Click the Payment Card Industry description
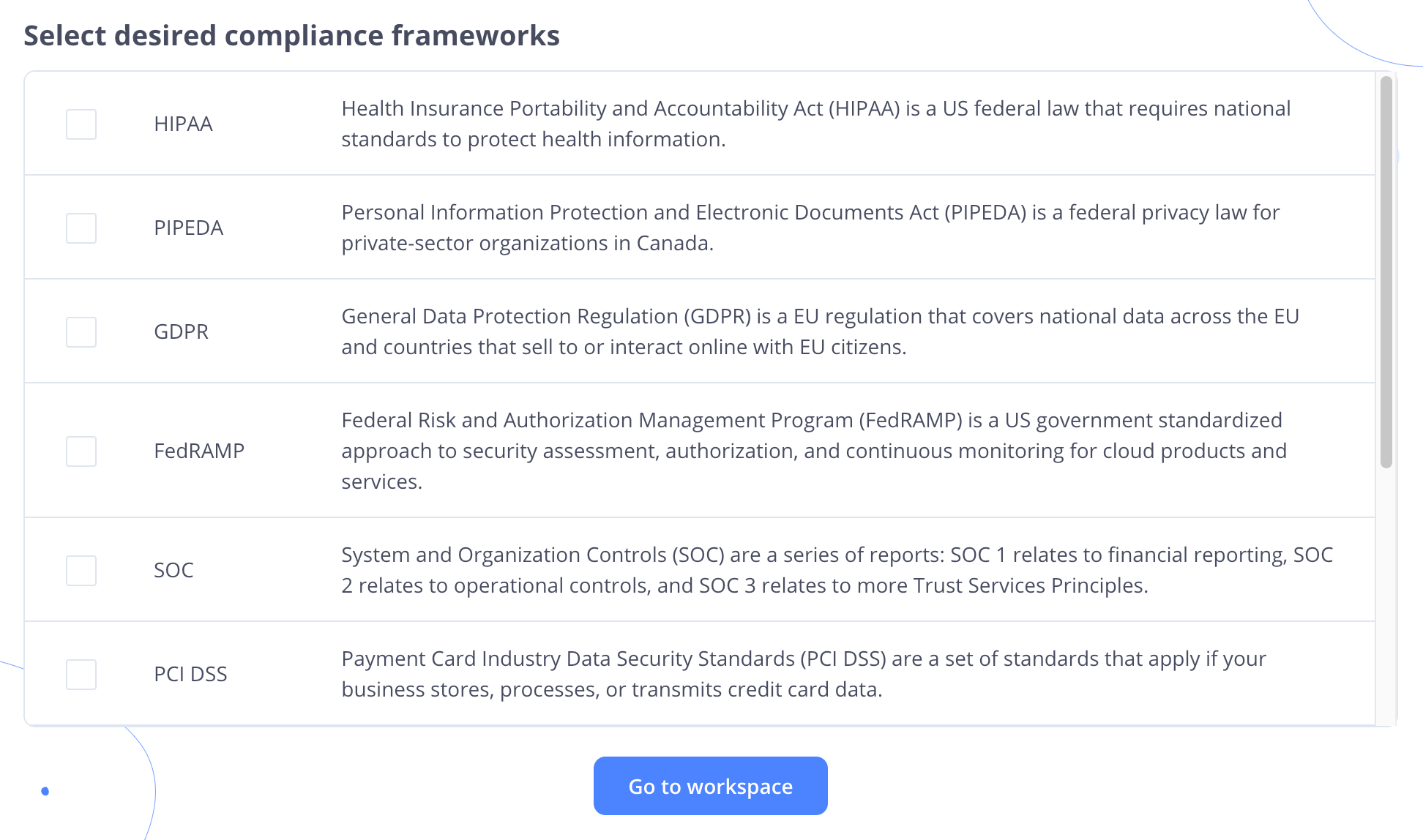1423x840 pixels. [804, 674]
